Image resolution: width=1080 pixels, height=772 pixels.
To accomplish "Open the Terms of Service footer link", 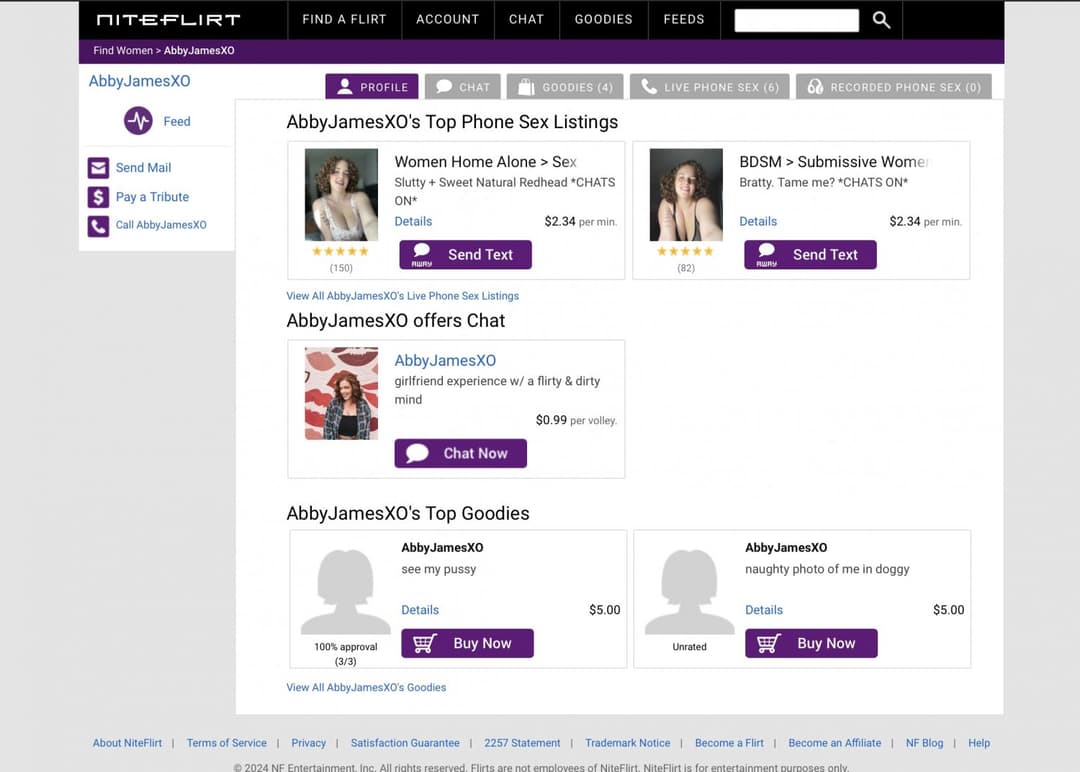I will pos(226,743).
